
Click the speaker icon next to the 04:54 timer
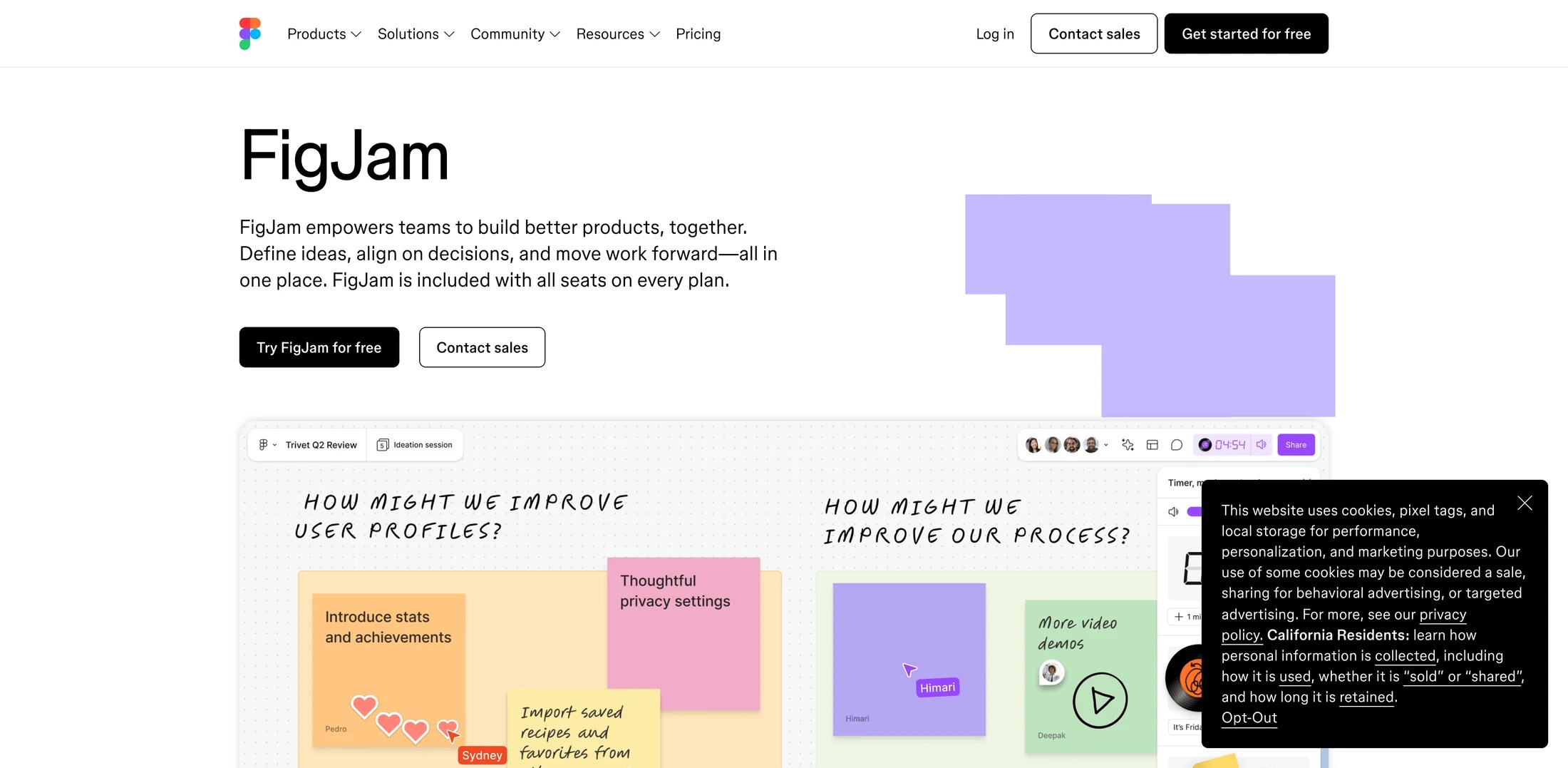1262,445
